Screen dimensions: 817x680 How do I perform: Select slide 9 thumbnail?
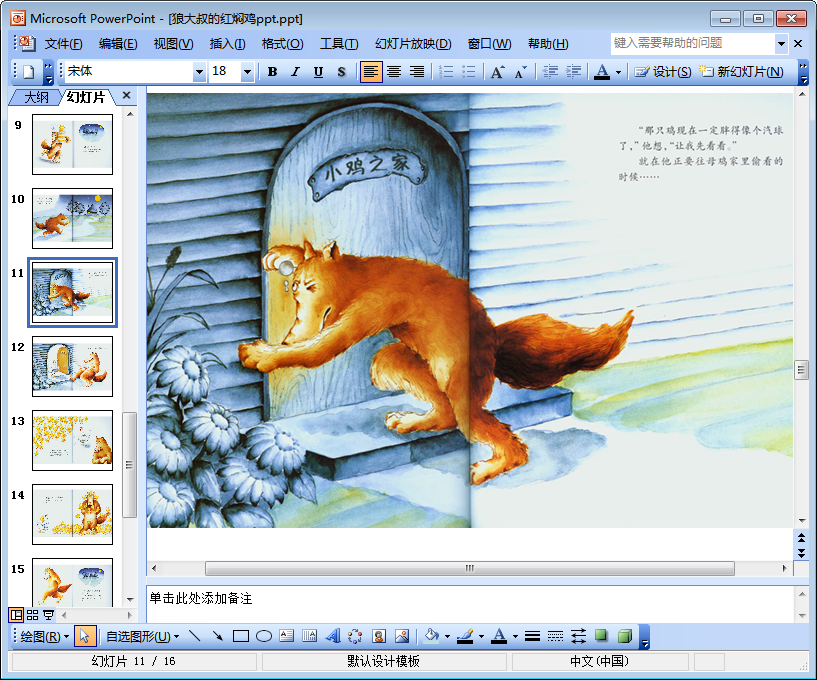click(x=72, y=144)
